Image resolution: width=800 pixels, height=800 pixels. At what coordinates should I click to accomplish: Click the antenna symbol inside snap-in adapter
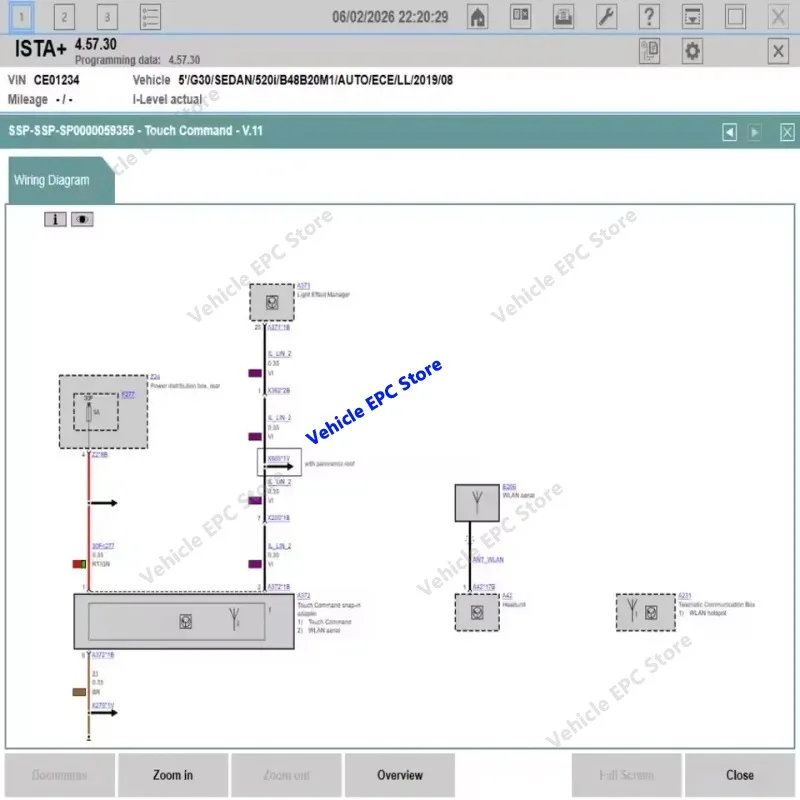tap(234, 618)
